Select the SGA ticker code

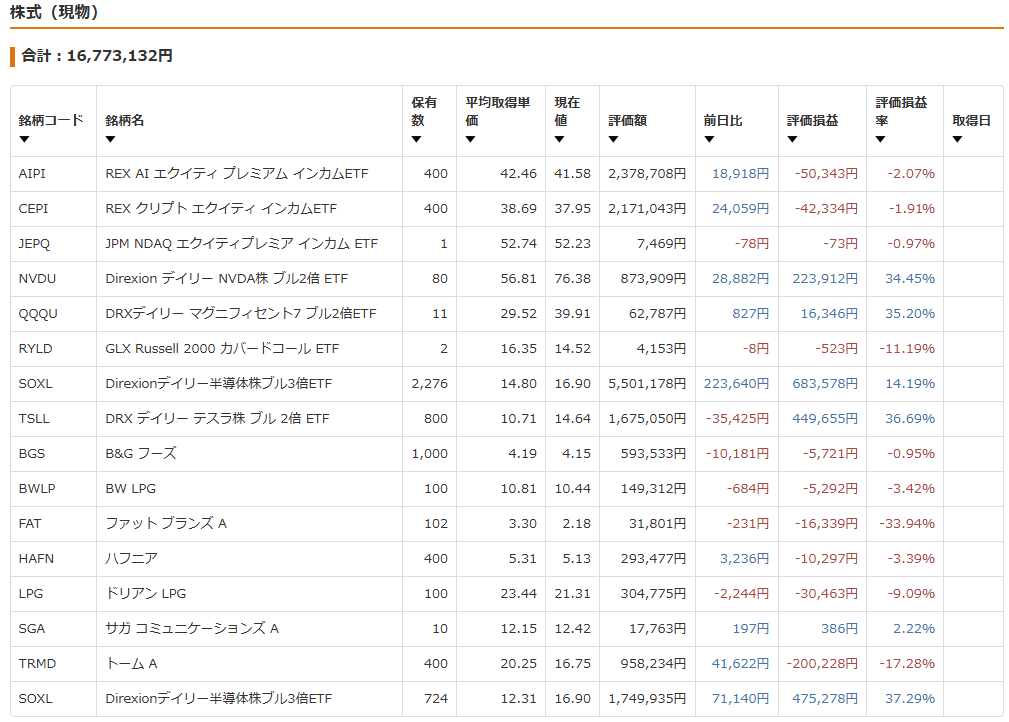[x=32, y=629]
